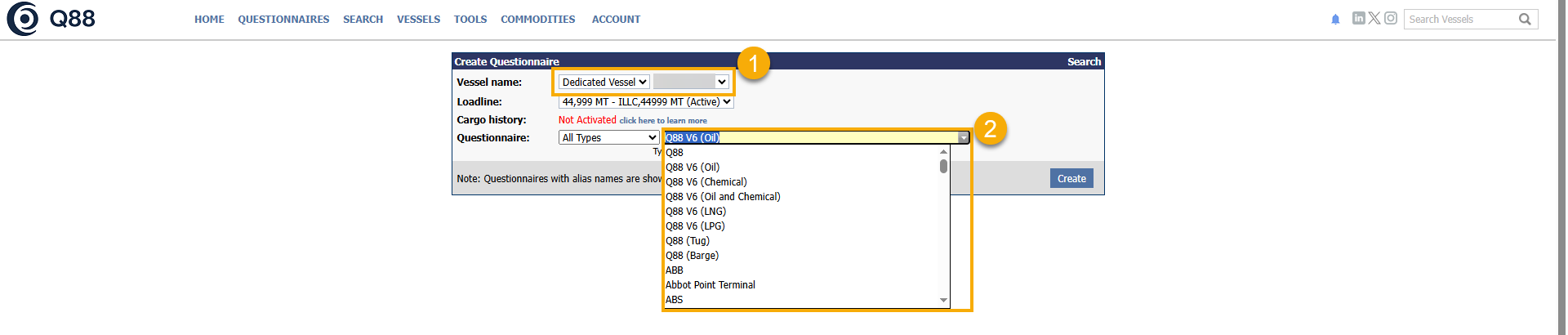Open the Loadline 44,999 MT dropdown

[646, 102]
